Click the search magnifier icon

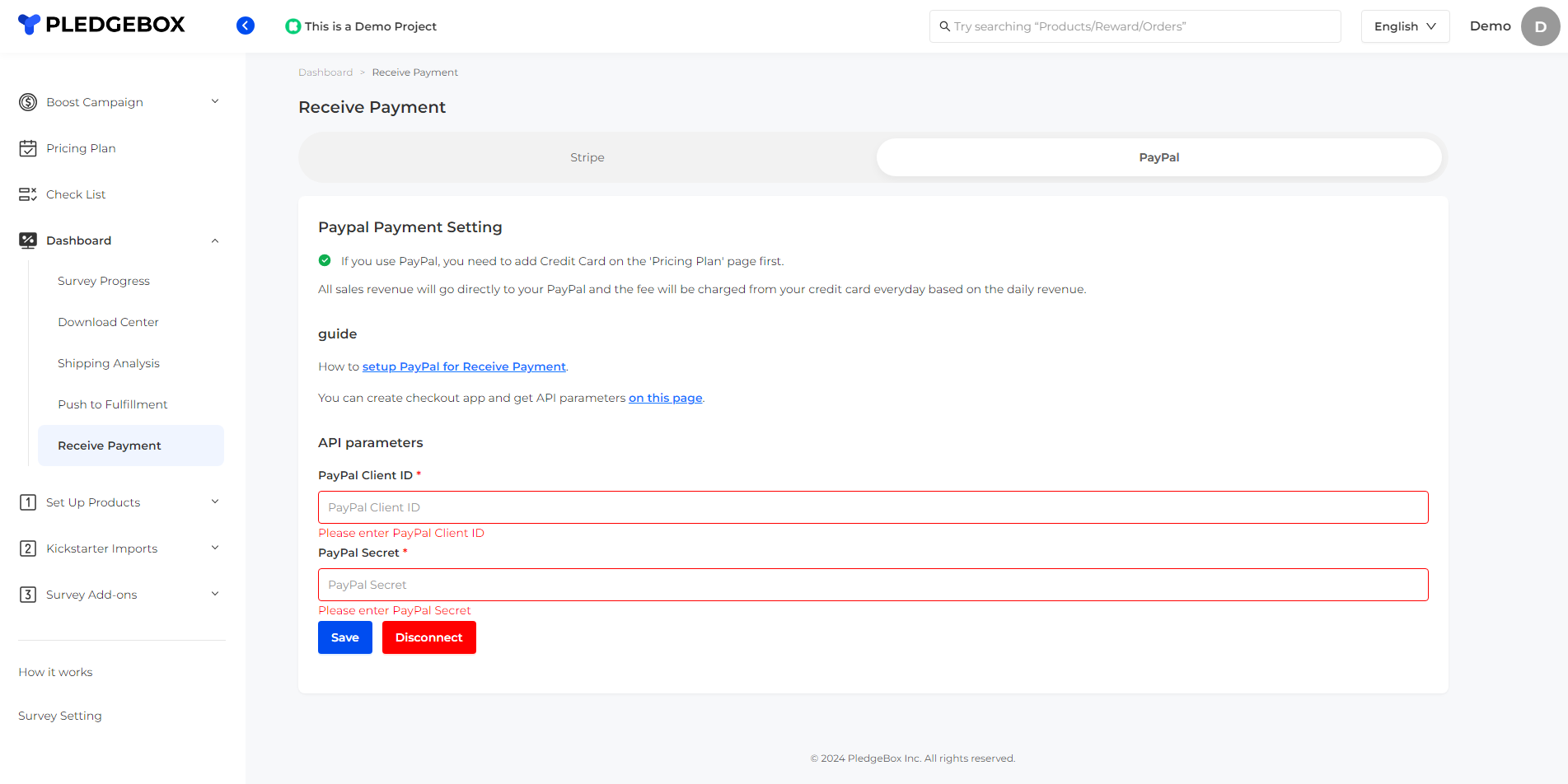point(945,26)
